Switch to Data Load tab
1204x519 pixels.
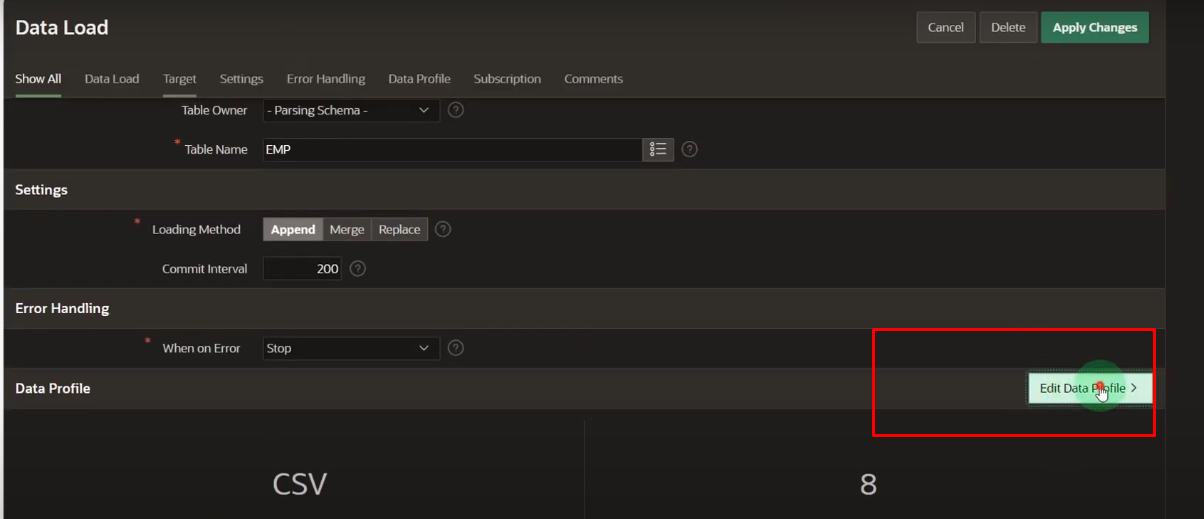[x=112, y=79]
